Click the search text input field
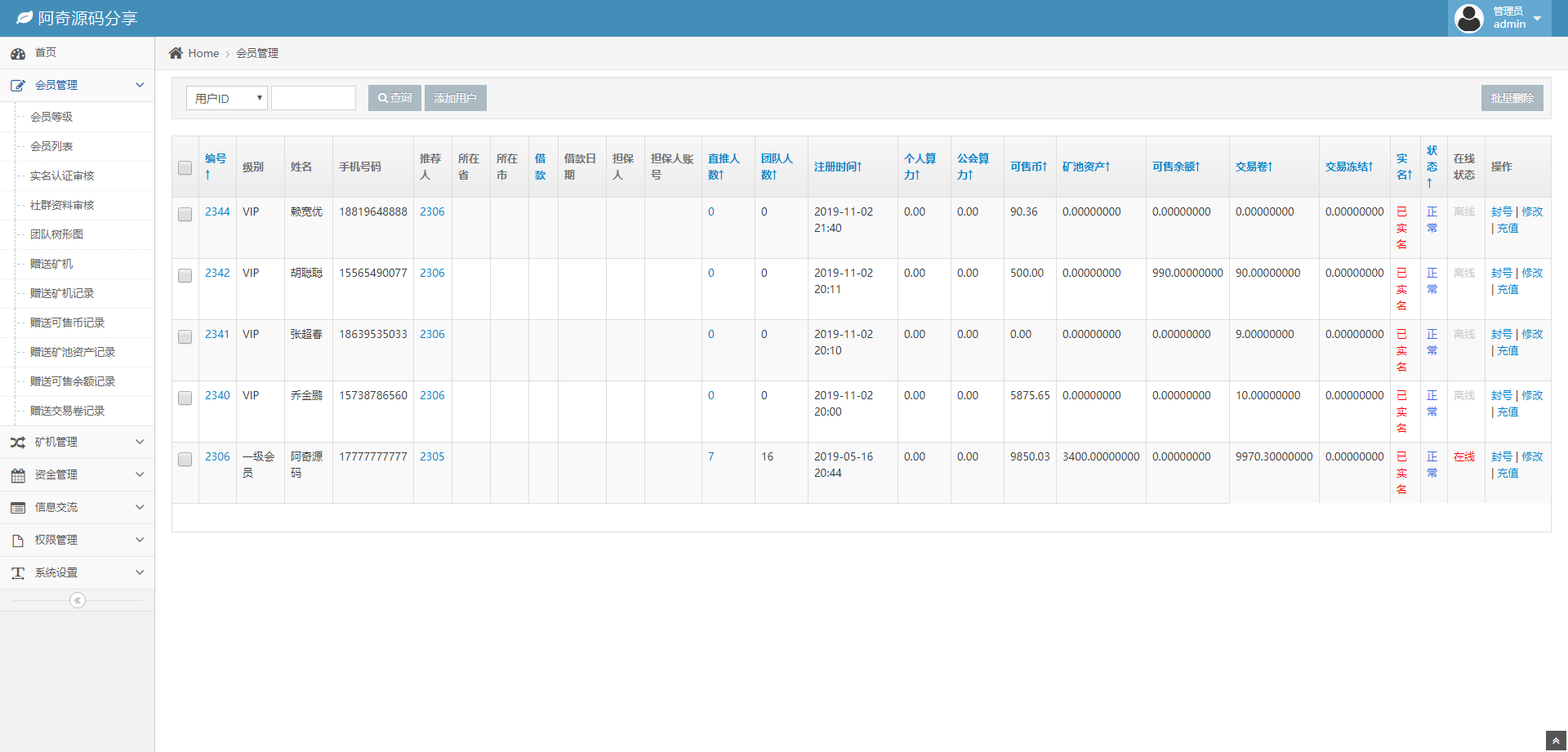 point(314,98)
